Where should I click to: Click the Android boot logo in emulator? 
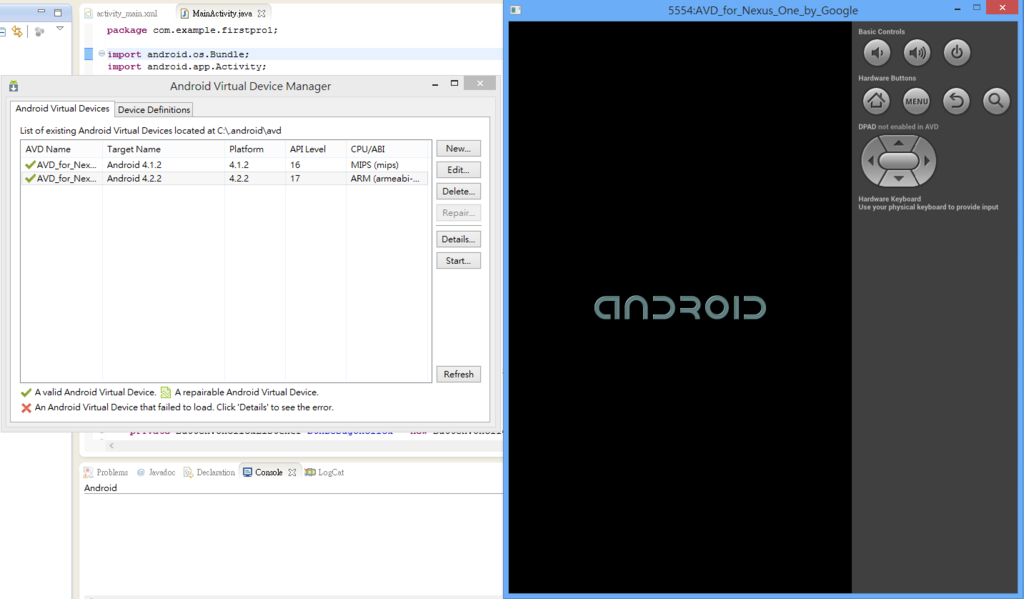pyautogui.click(x=680, y=308)
